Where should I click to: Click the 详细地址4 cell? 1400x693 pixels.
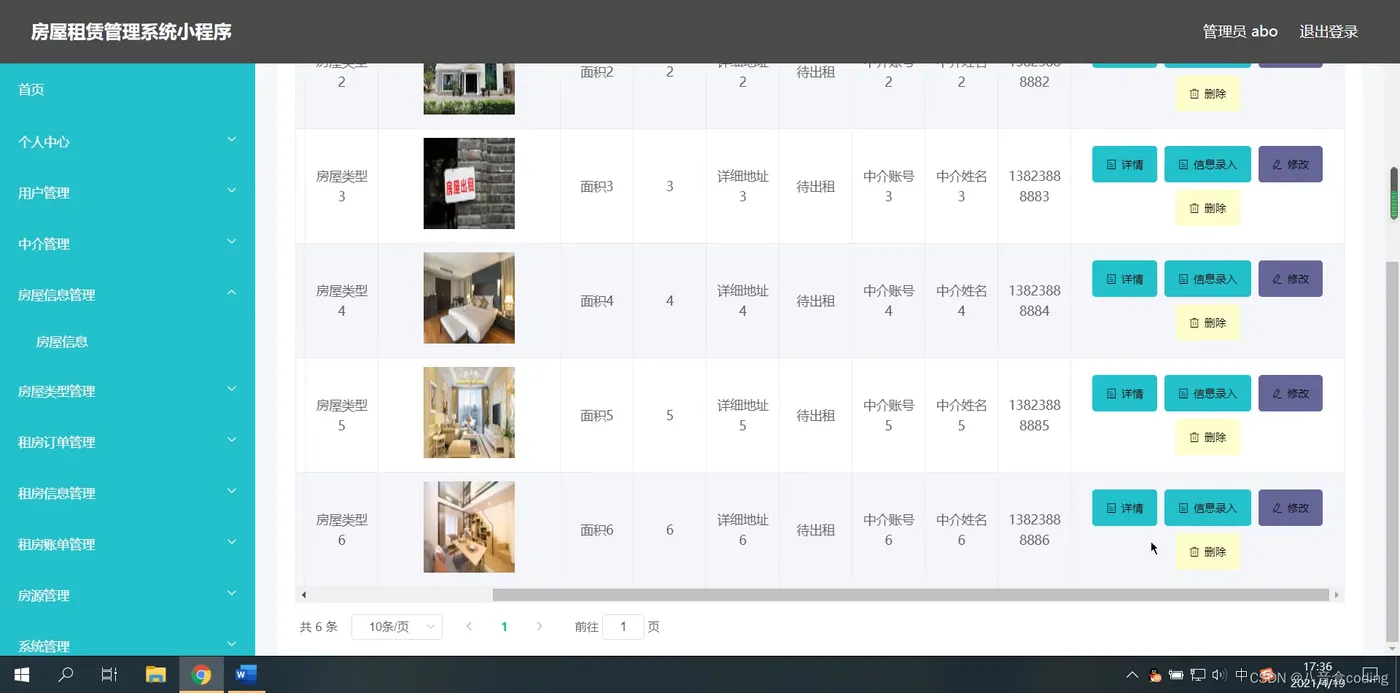(743, 300)
